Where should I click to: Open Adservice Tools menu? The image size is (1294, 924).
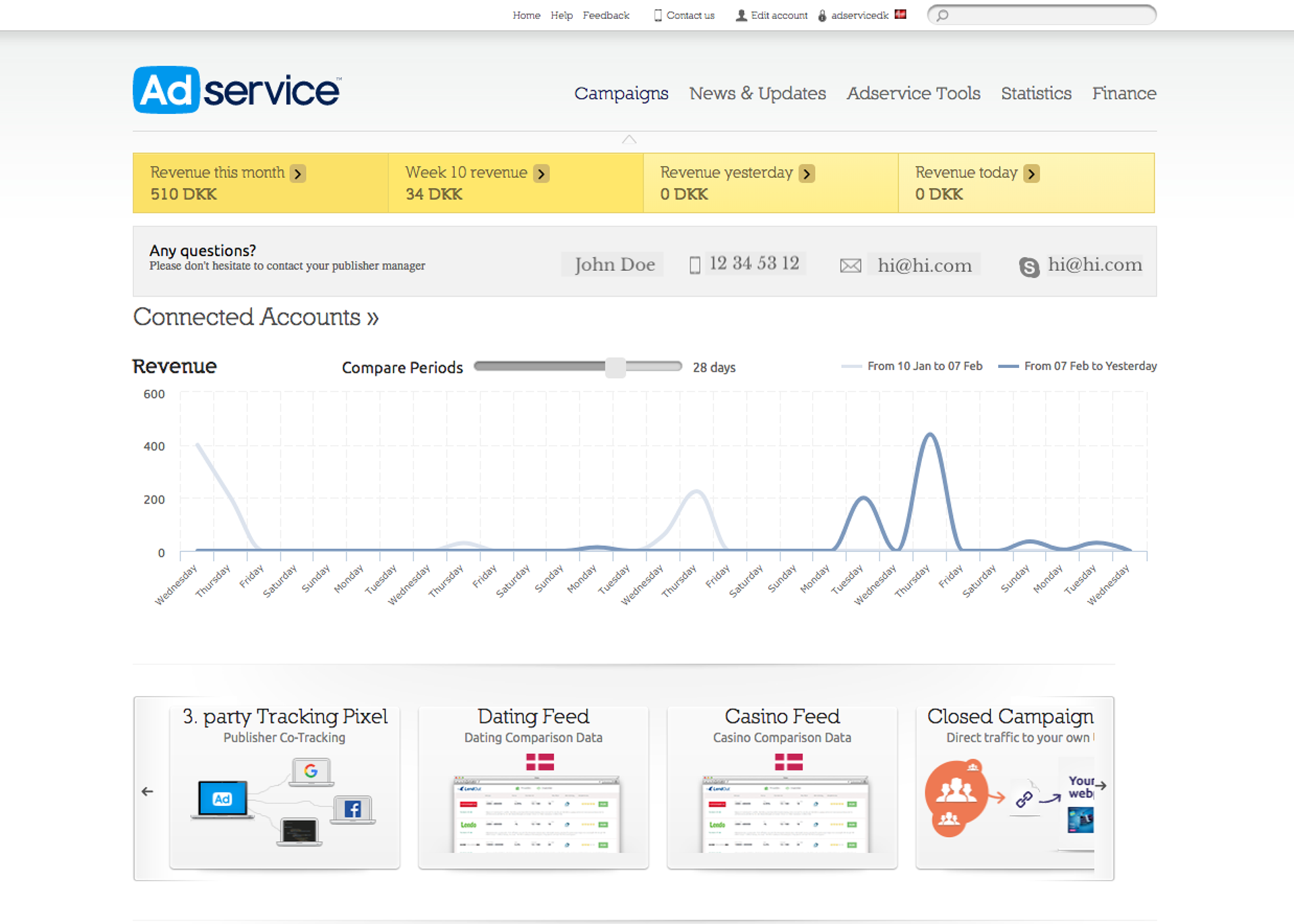pyautogui.click(x=913, y=93)
